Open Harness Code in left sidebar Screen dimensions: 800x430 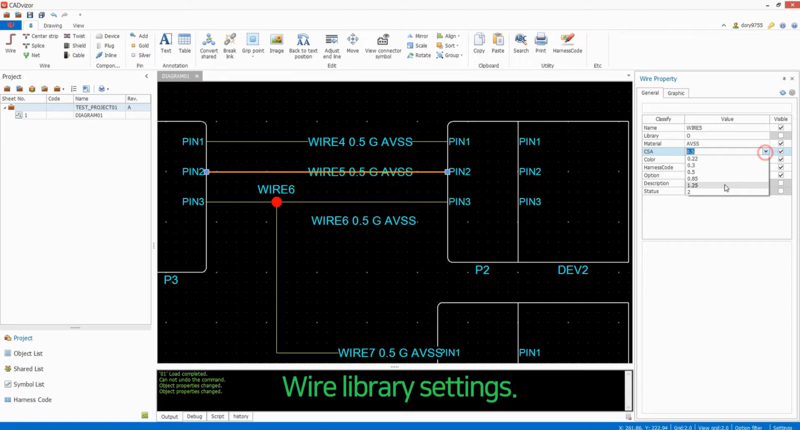(x=30, y=399)
